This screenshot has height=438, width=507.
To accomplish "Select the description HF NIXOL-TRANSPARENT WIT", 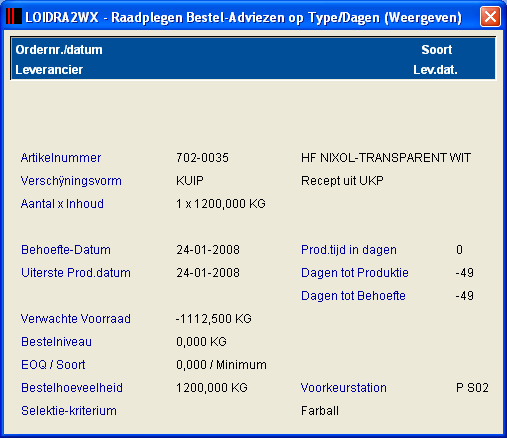I will [386, 158].
